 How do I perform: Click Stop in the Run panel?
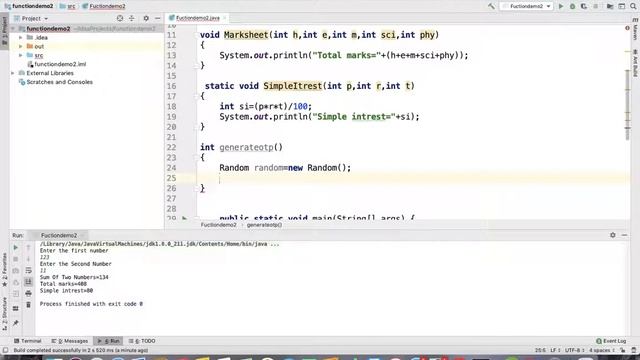click(x=16, y=259)
